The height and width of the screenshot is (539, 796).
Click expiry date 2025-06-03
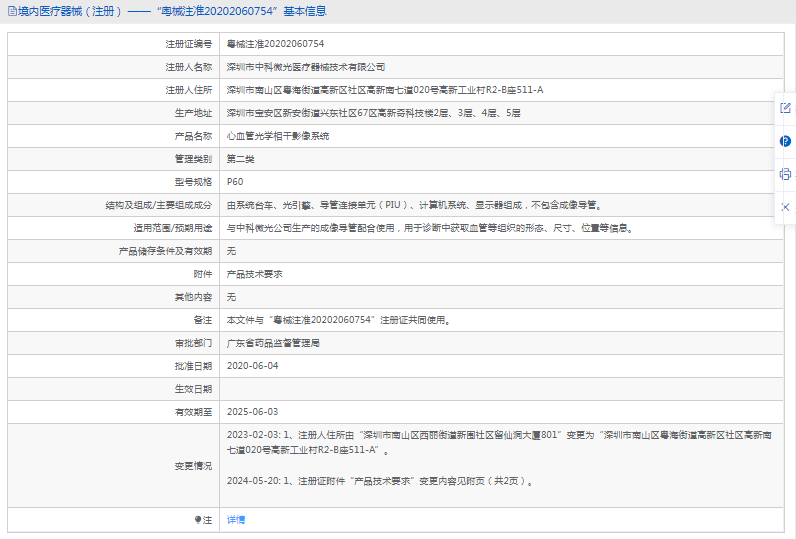[x=252, y=412]
